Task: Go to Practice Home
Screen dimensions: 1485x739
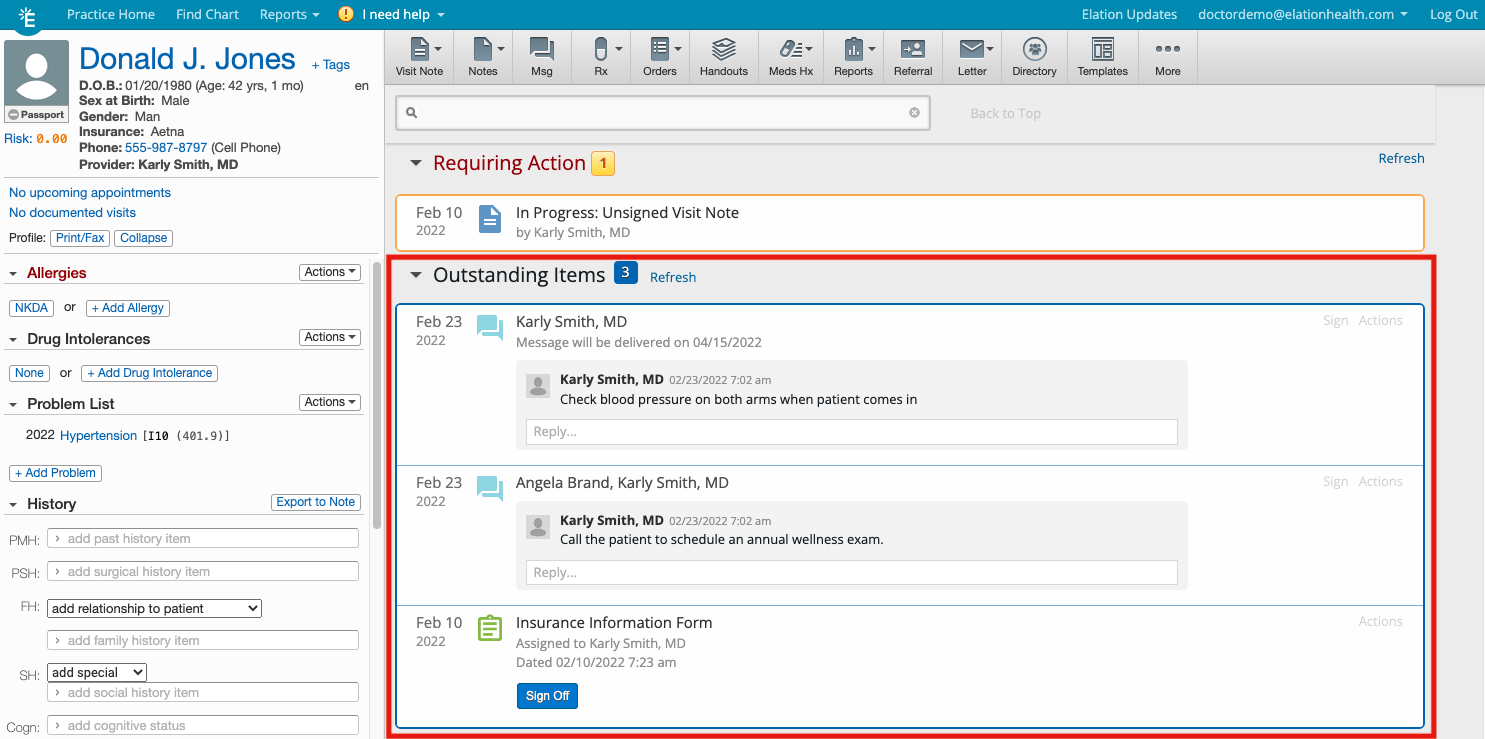Action: 110,14
